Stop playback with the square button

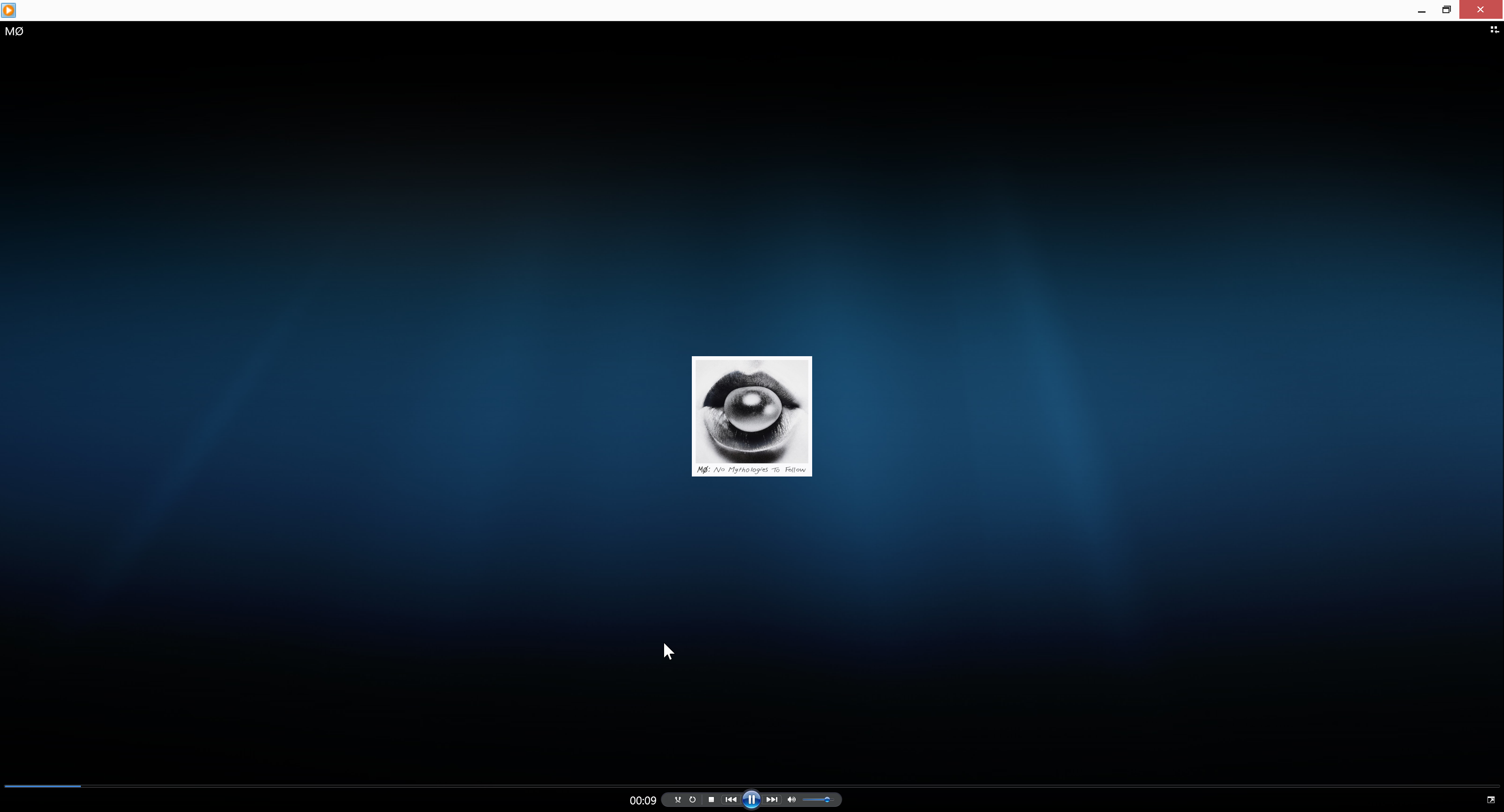click(x=711, y=800)
